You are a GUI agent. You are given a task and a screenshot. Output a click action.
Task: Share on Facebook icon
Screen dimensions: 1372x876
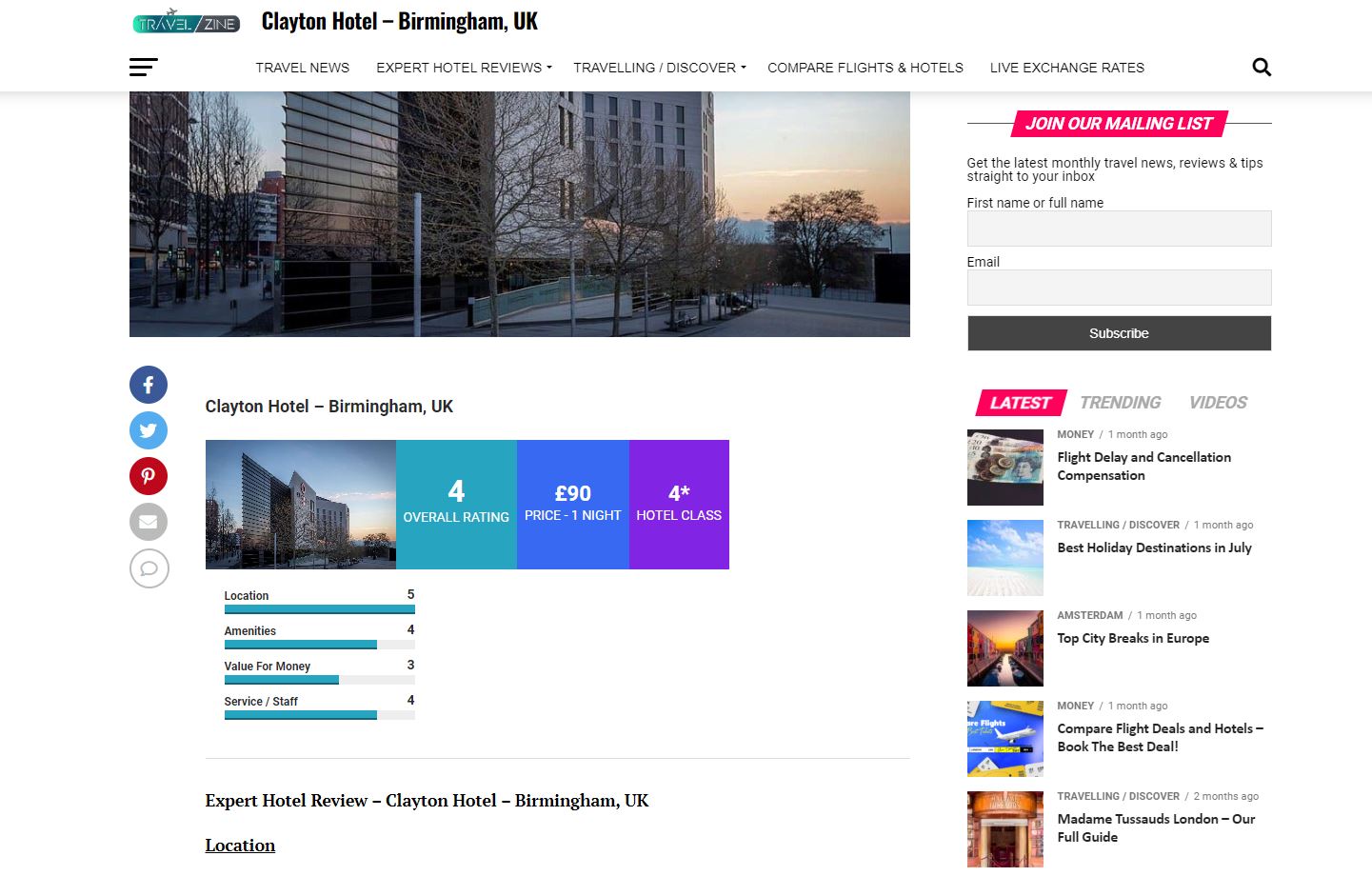click(149, 385)
